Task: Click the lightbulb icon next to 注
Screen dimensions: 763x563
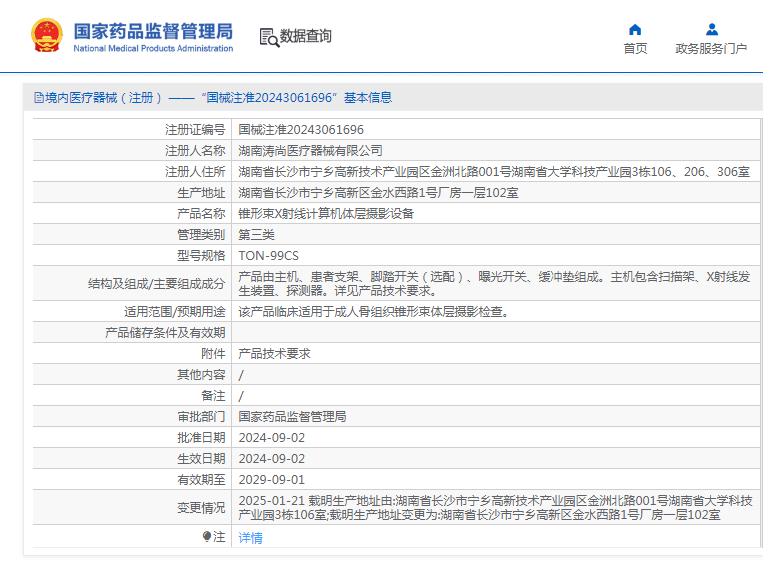Action: [207, 537]
